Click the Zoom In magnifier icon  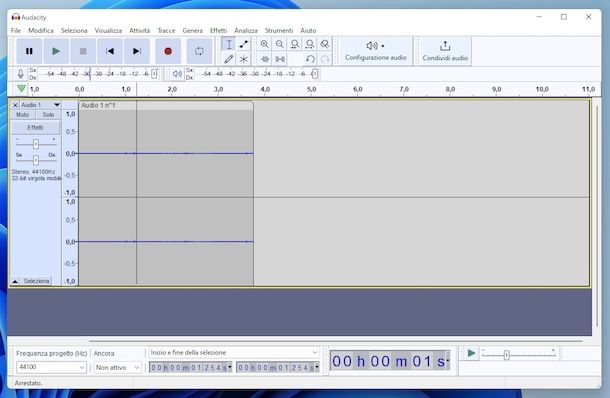265,44
